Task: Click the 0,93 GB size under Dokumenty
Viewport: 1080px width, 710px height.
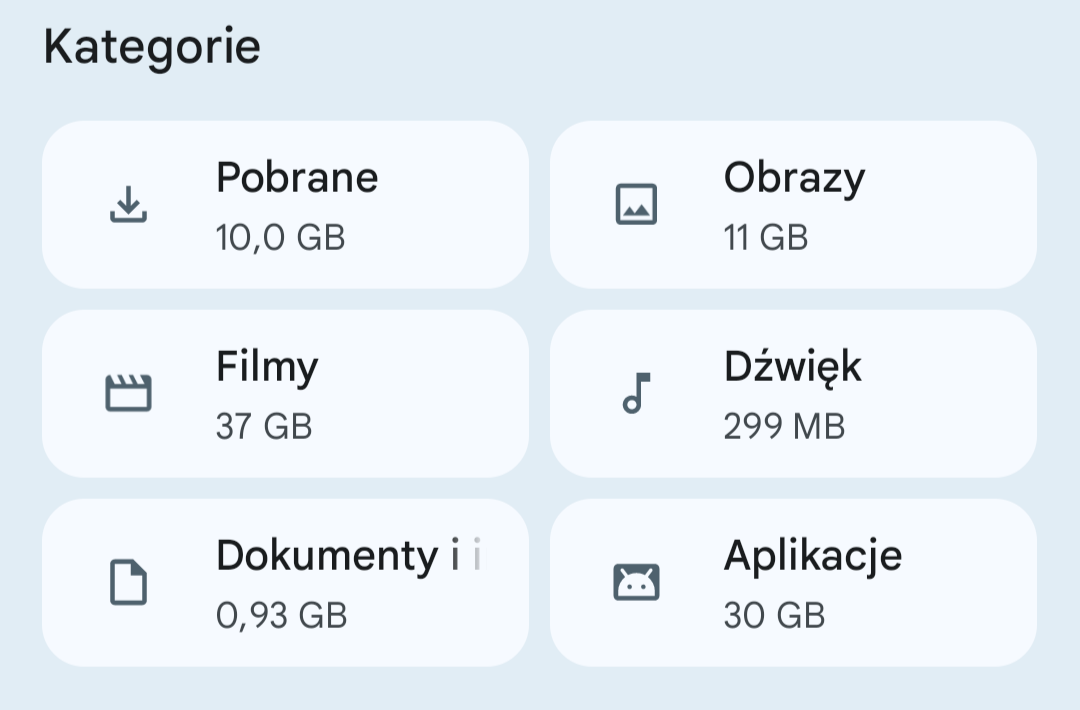Action: pos(281,616)
